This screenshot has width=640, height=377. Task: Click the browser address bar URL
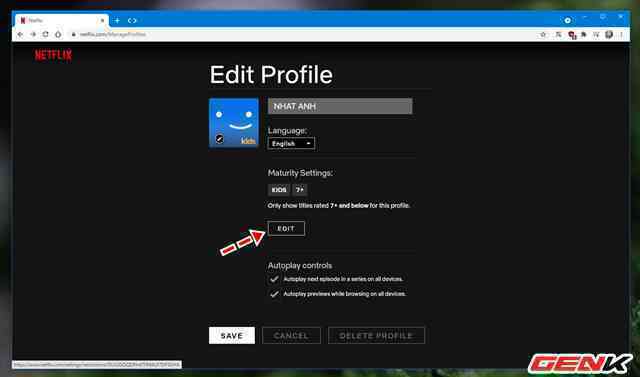click(x=113, y=35)
